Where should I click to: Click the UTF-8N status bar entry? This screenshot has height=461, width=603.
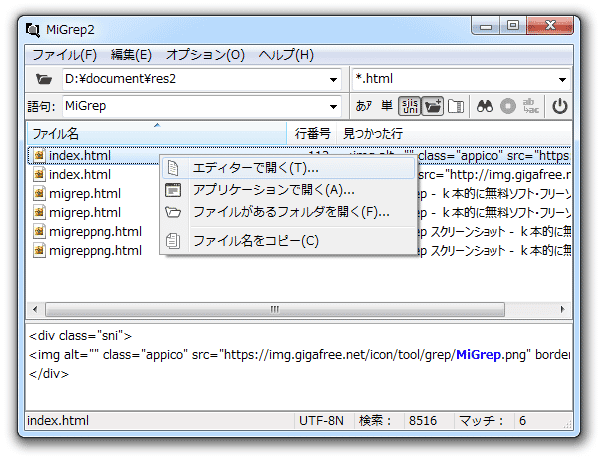tap(321, 421)
